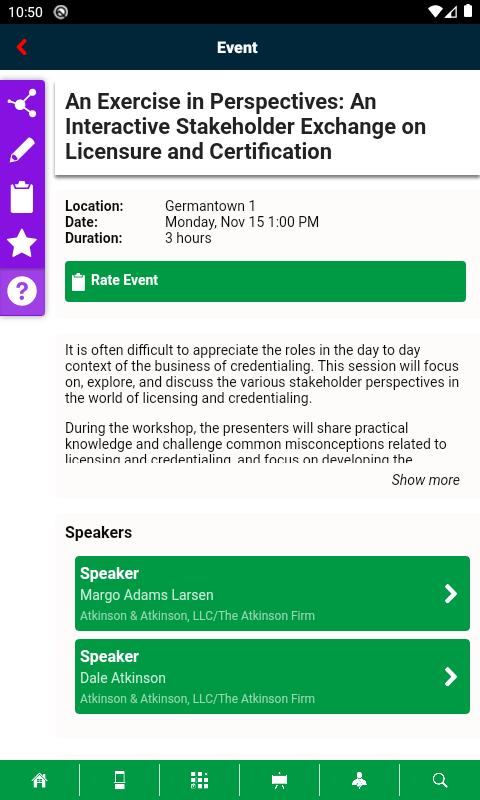Click the event title heading
Image resolution: width=480 pixels, height=800 pixels.
coord(245,127)
